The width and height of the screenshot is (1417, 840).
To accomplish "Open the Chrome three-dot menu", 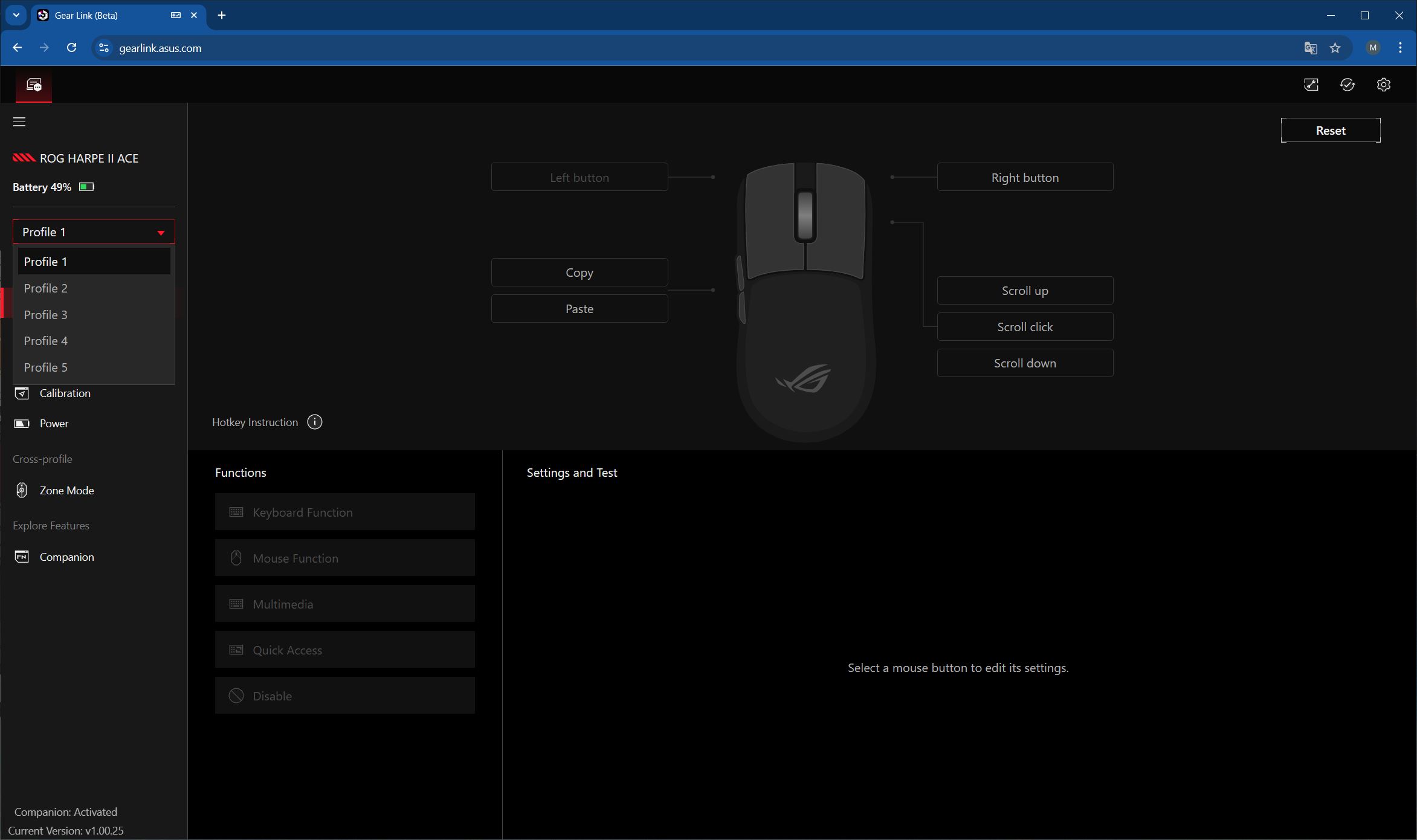I will [x=1400, y=48].
